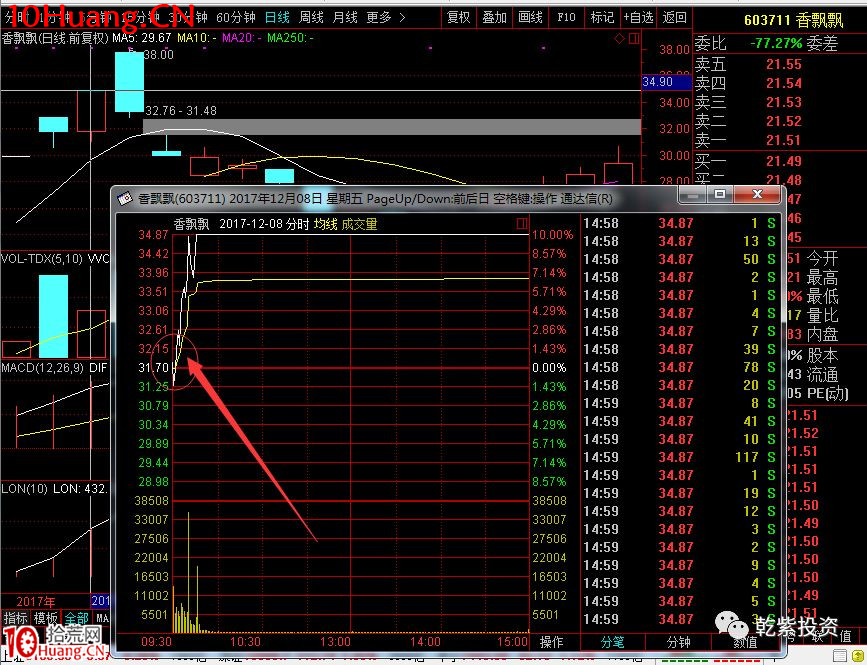Click the 09:30 time axis label

(156, 642)
